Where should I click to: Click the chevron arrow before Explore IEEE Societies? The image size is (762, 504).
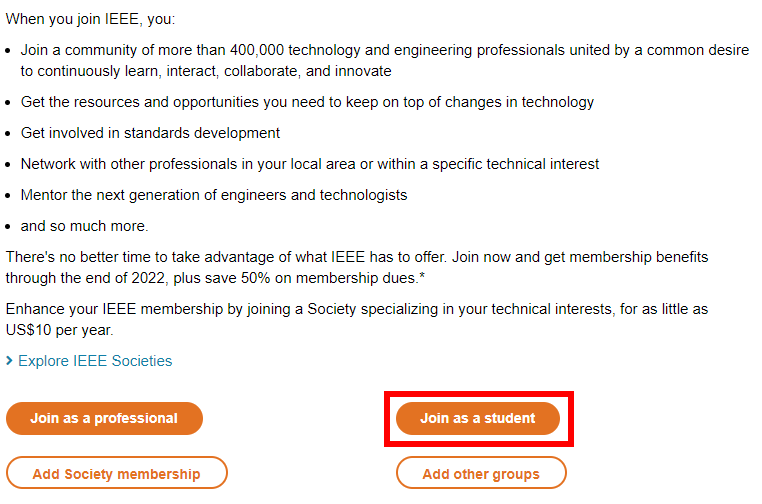pos(9,361)
